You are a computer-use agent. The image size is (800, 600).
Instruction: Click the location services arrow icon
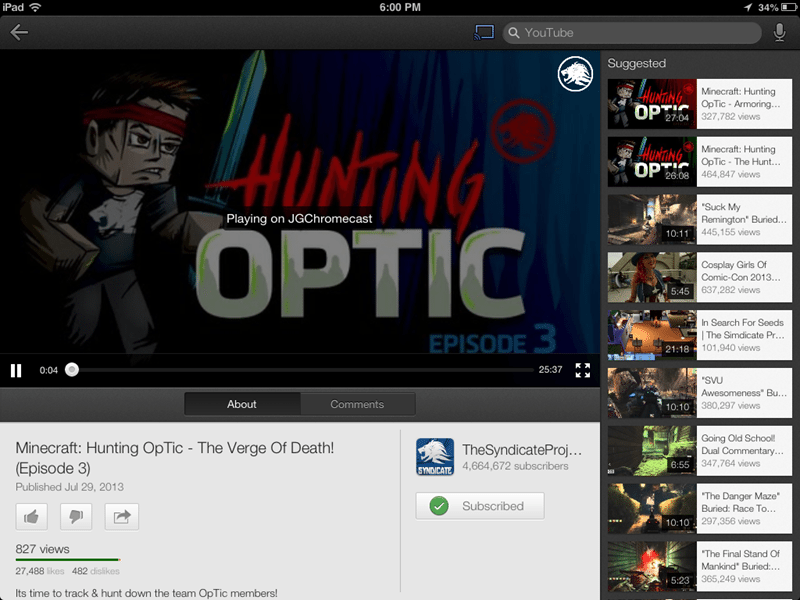click(x=748, y=7)
